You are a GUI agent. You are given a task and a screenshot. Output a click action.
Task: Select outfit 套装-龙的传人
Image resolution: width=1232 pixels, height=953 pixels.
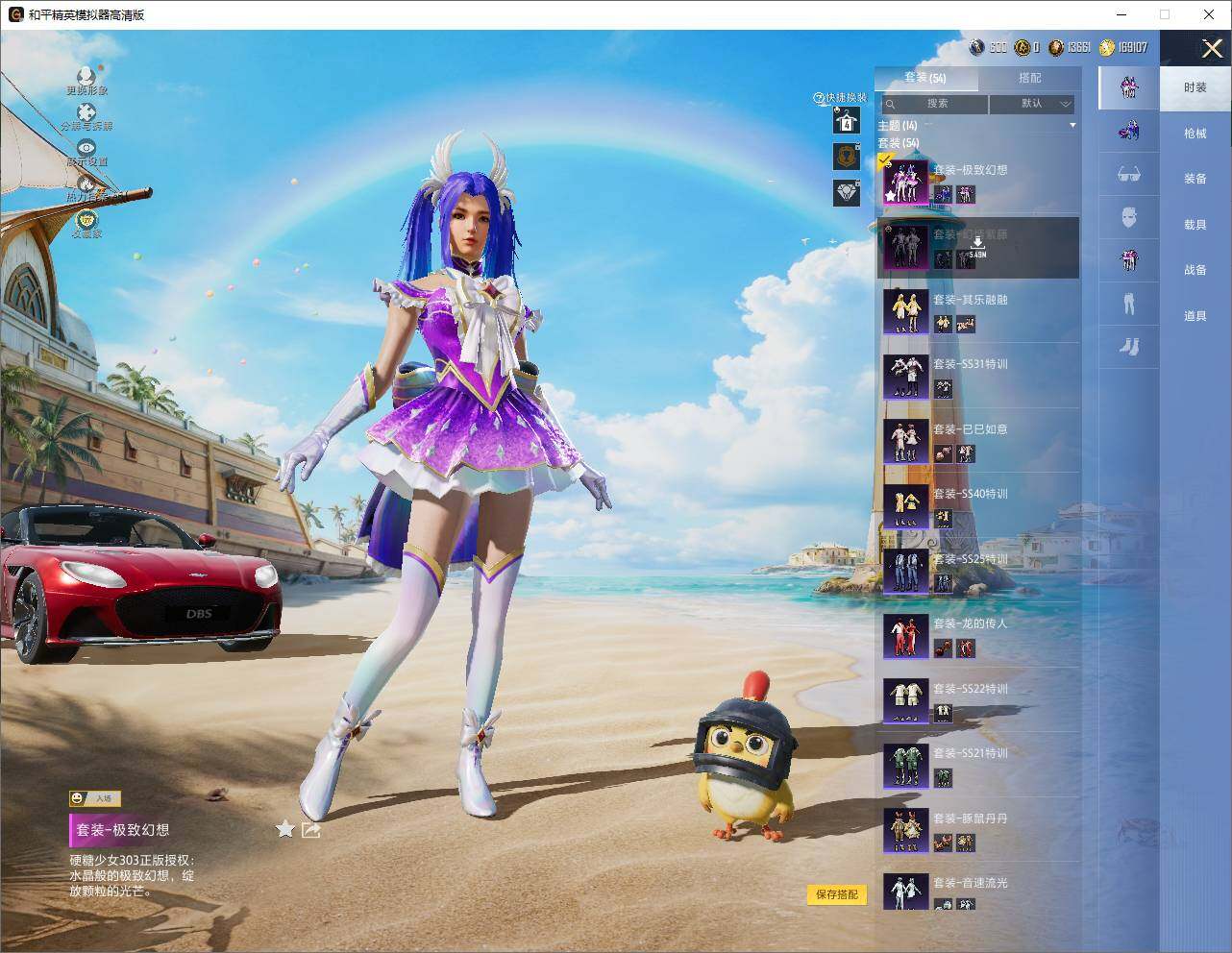[977, 636]
